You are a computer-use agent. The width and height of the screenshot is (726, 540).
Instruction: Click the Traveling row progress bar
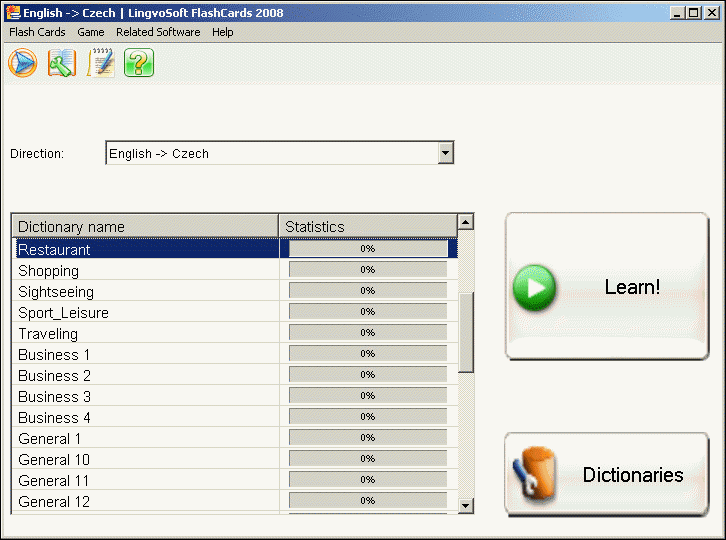tap(368, 333)
